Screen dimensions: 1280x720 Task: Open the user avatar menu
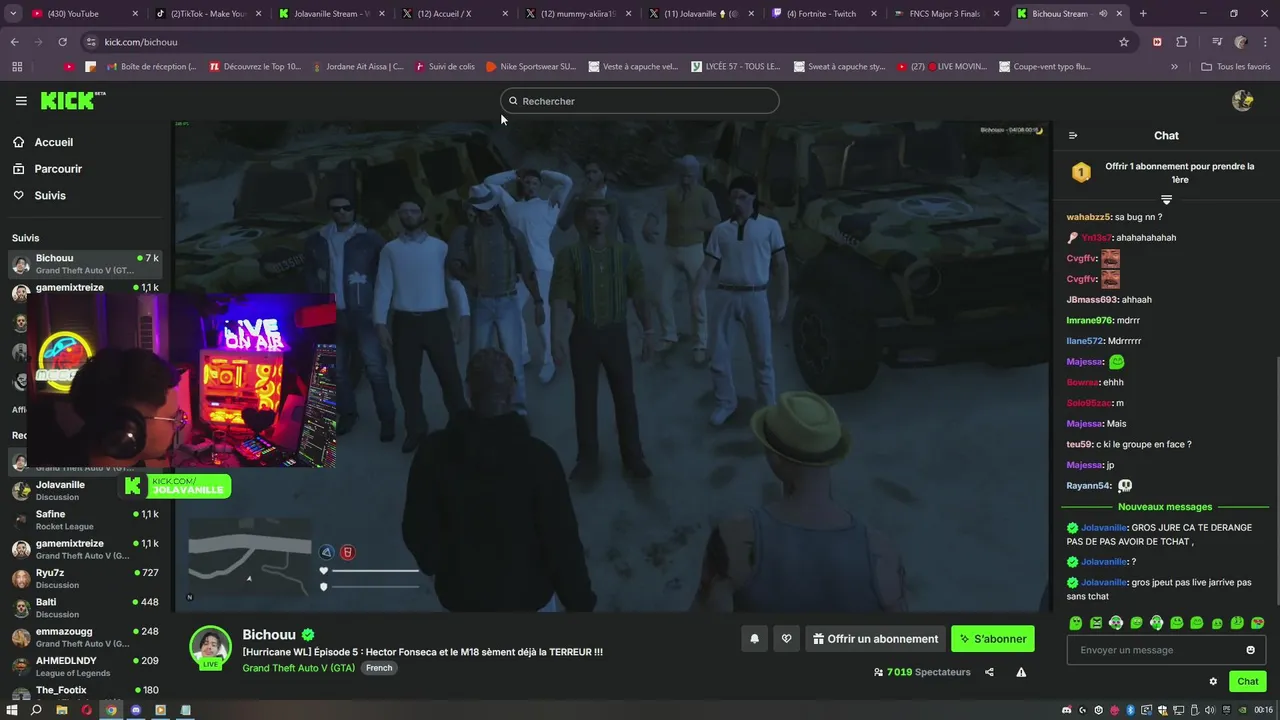tap(1243, 101)
